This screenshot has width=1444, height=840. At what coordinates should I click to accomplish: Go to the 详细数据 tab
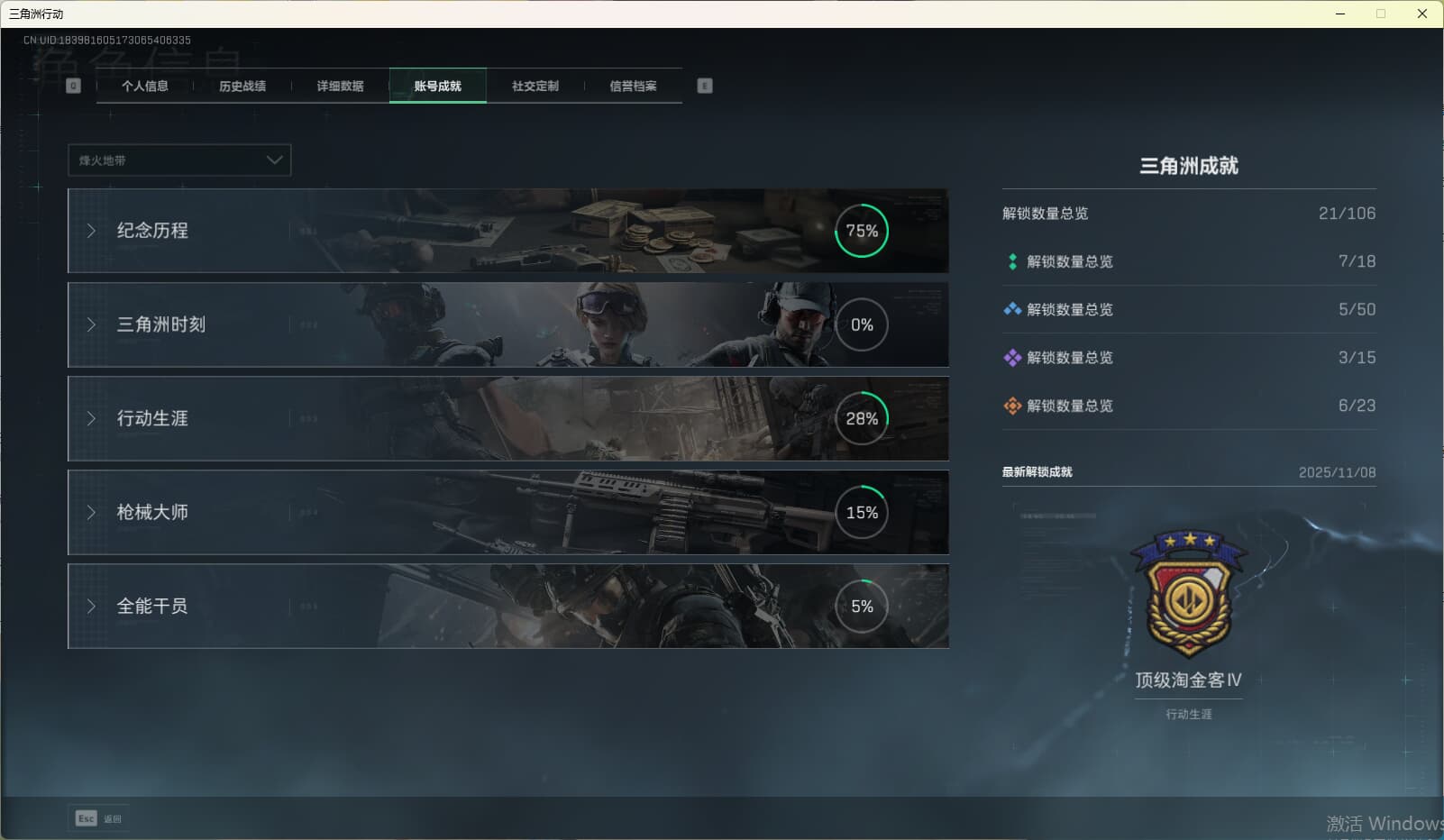point(340,86)
